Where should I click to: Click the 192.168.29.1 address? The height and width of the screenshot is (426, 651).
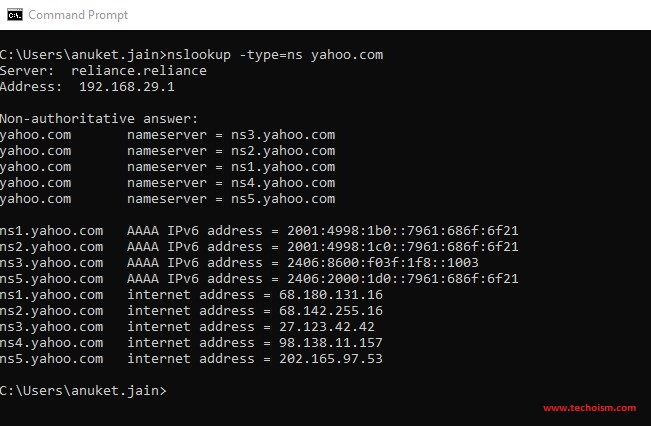click(127, 87)
